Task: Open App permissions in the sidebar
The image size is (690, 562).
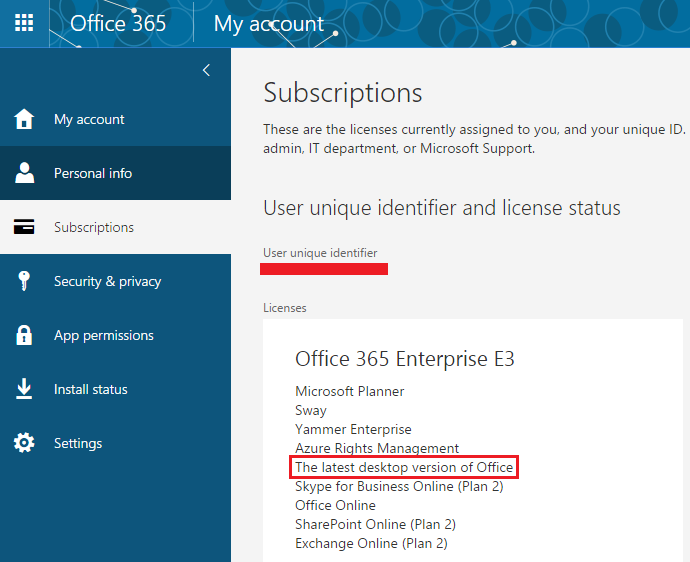Action: (115, 335)
